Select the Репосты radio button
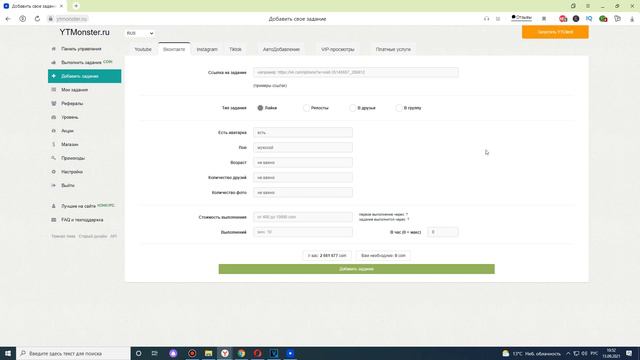Viewport: 640px width, 360px height. click(x=306, y=108)
